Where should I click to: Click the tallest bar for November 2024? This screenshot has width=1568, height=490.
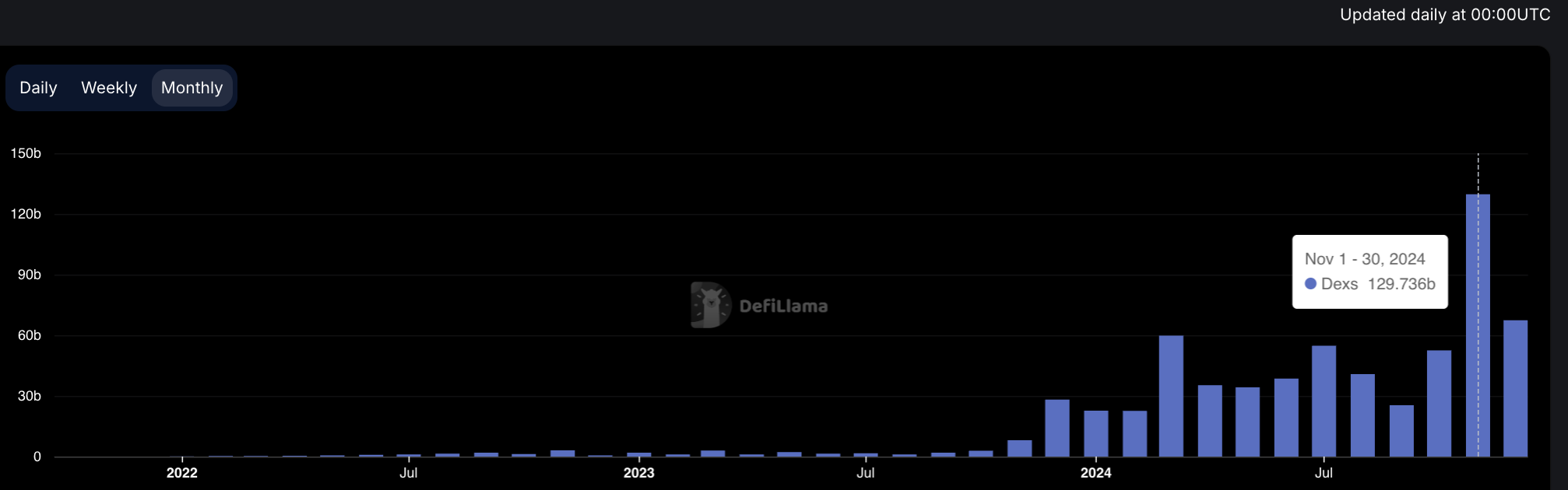tap(1478, 327)
